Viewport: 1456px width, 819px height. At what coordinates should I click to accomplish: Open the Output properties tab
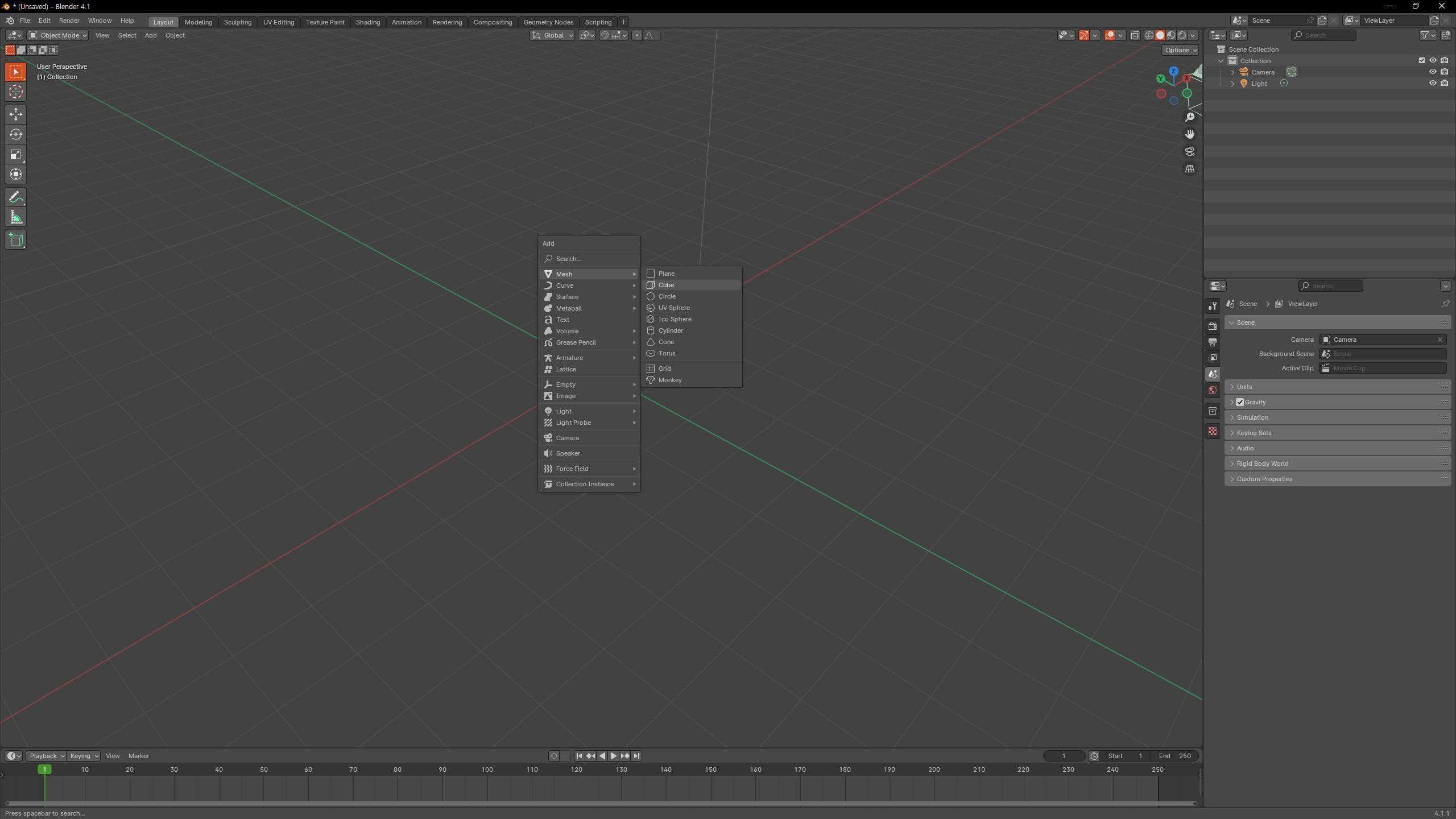coord(1213,342)
